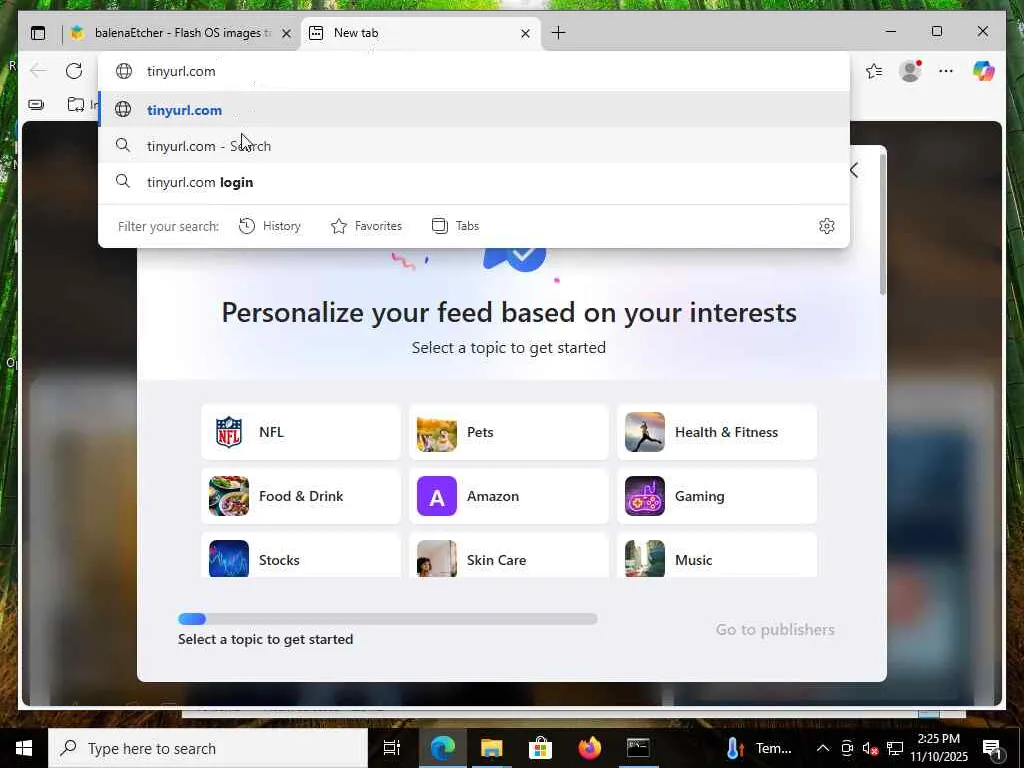Select the NFL topic card
The height and width of the screenshot is (768, 1024).
(301, 432)
